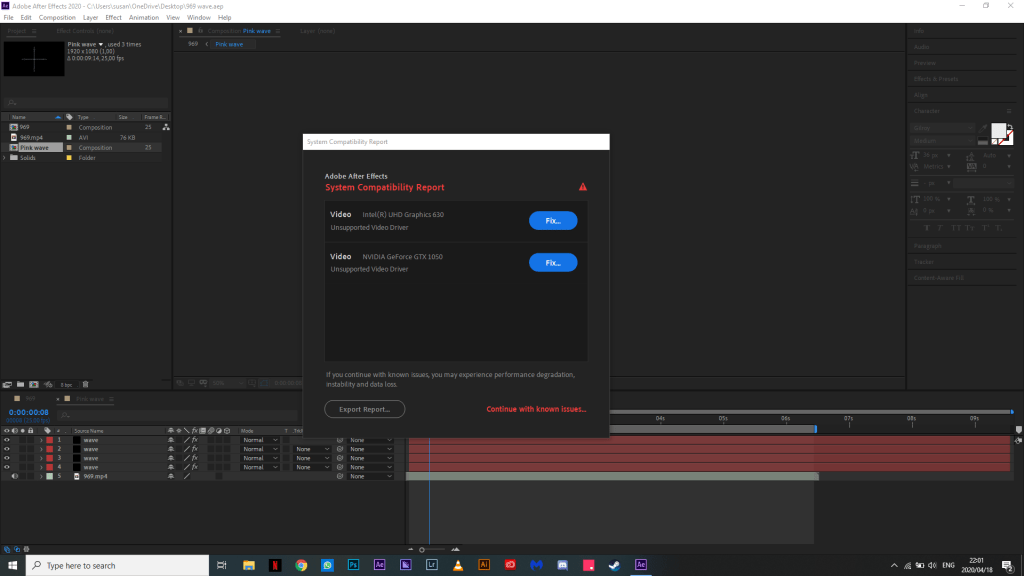Click the delete trash icon in Project panel
This screenshot has height=576, width=1024.
click(x=85, y=384)
